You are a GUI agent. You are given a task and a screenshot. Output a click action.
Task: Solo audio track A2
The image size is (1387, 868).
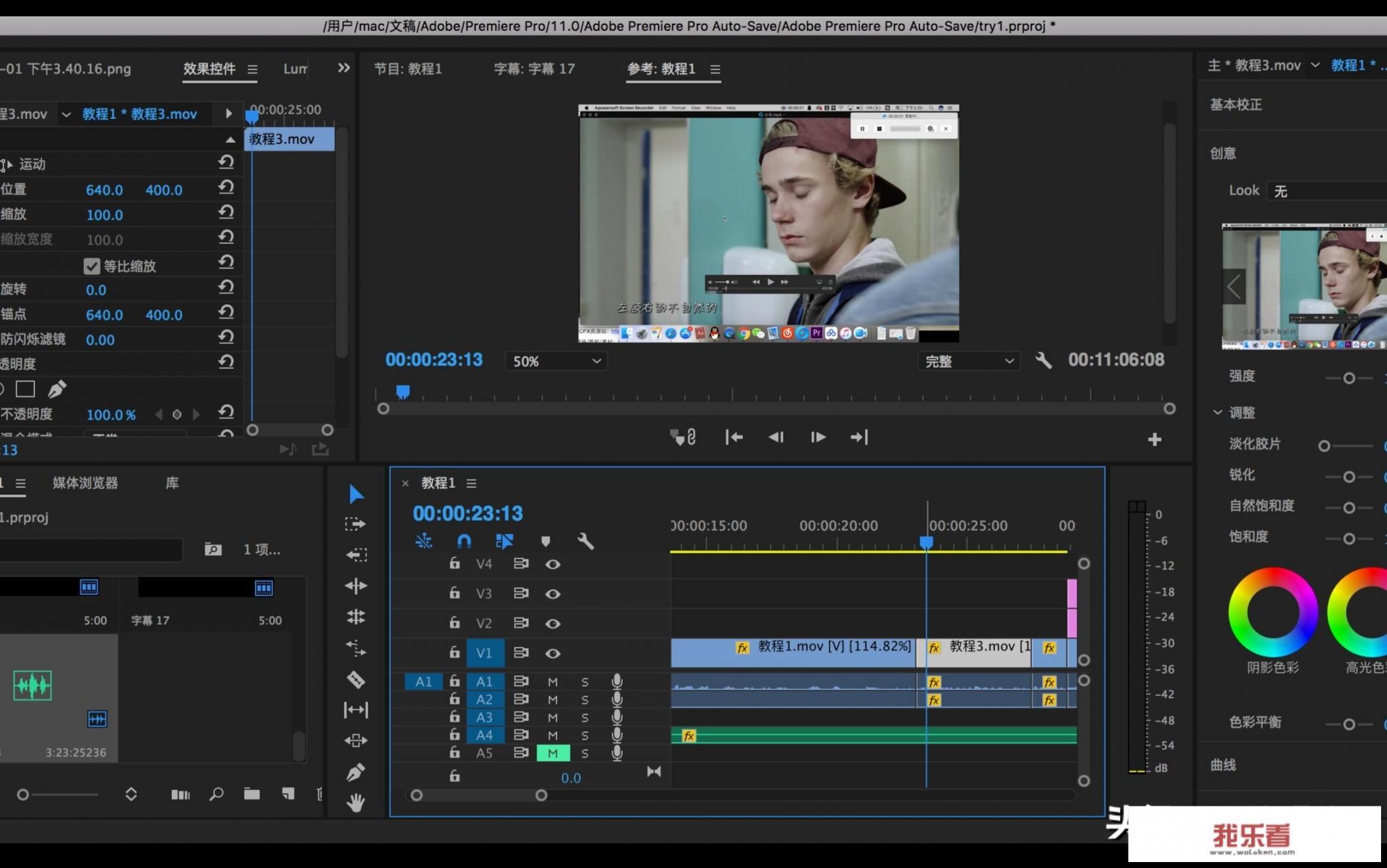pyautogui.click(x=584, y=699)
